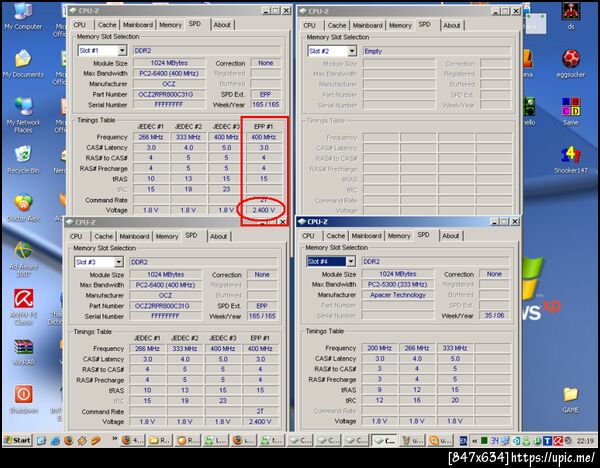Select the SPD tab in the Slot #4 window
Viewport: 600px width, 468px height.
point(423,235)
